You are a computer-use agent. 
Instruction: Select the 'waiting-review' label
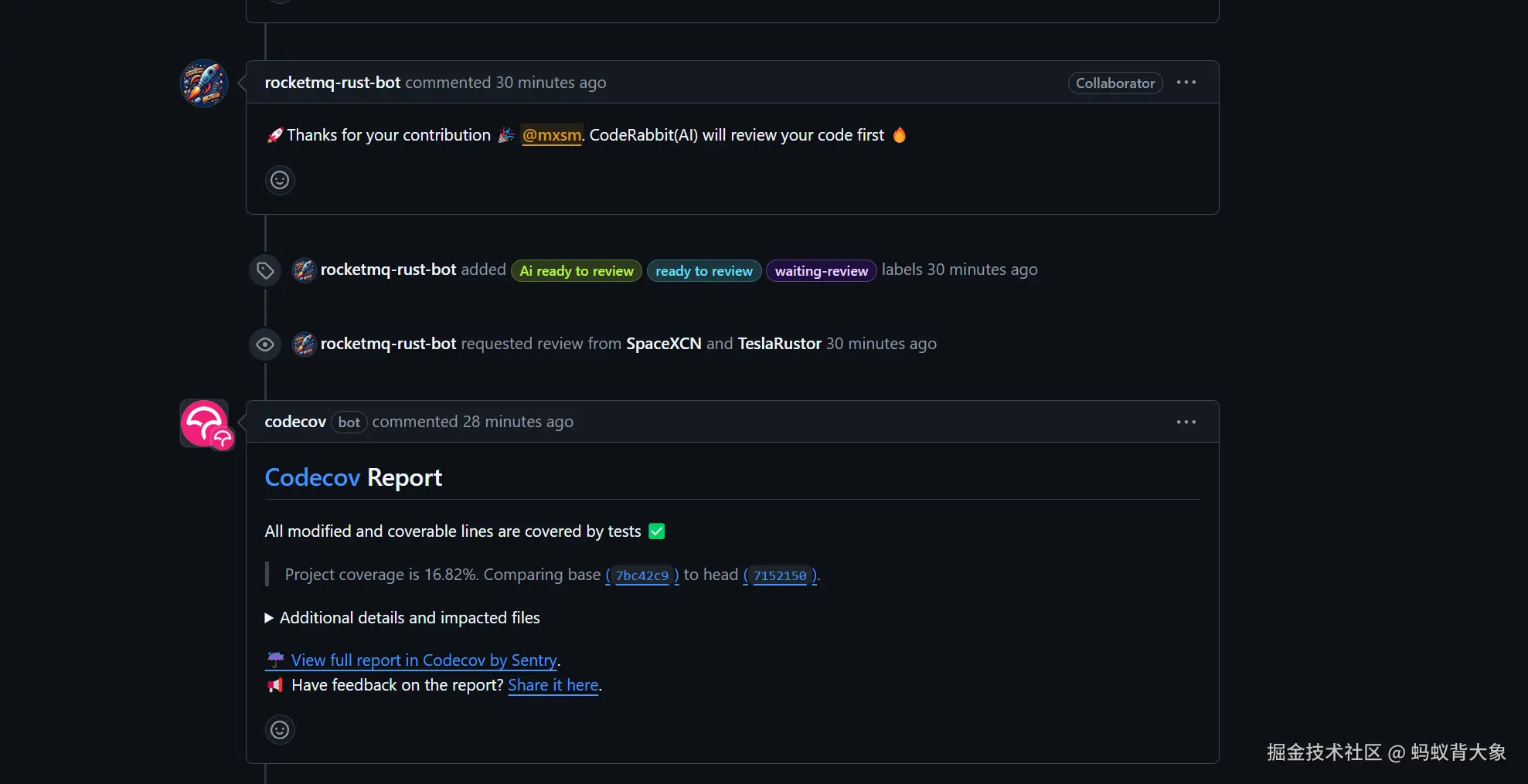(821, 271)
